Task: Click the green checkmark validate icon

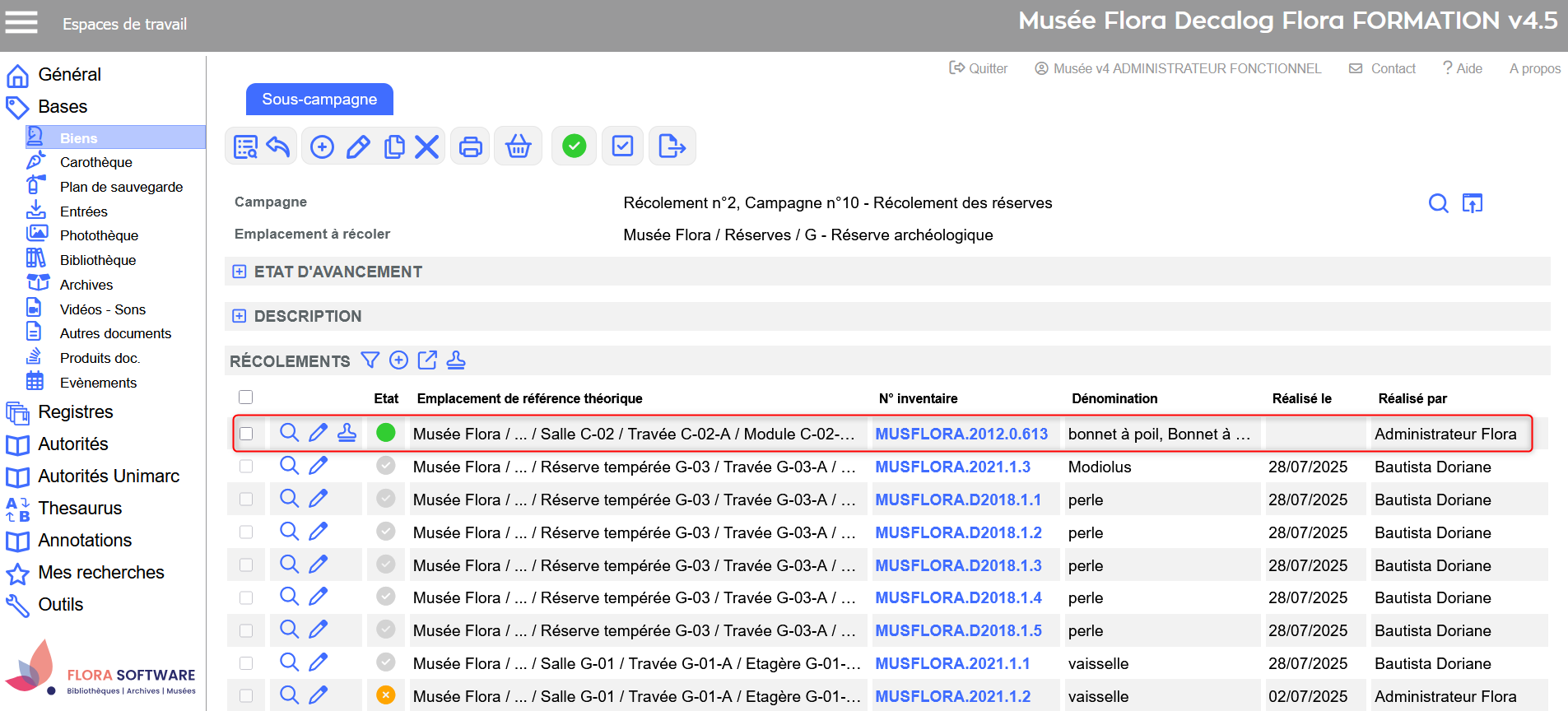Action: [574, 146]
